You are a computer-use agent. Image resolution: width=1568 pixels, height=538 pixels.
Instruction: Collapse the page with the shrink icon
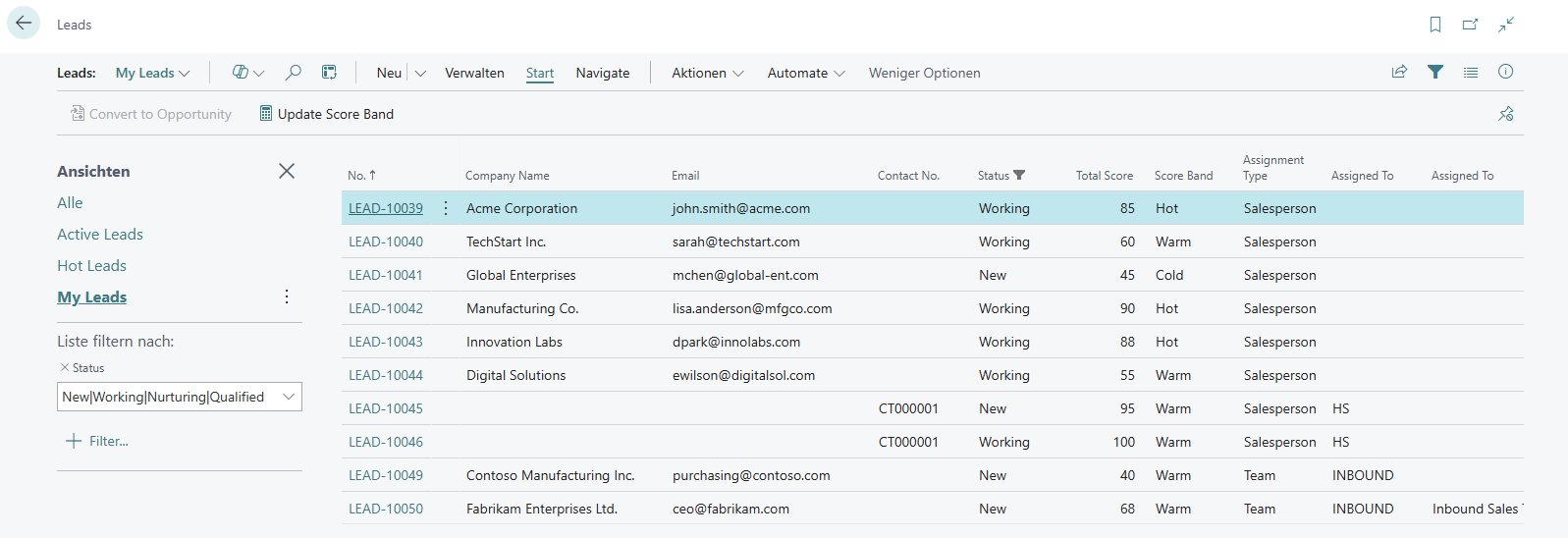(x=1506, y=25)
